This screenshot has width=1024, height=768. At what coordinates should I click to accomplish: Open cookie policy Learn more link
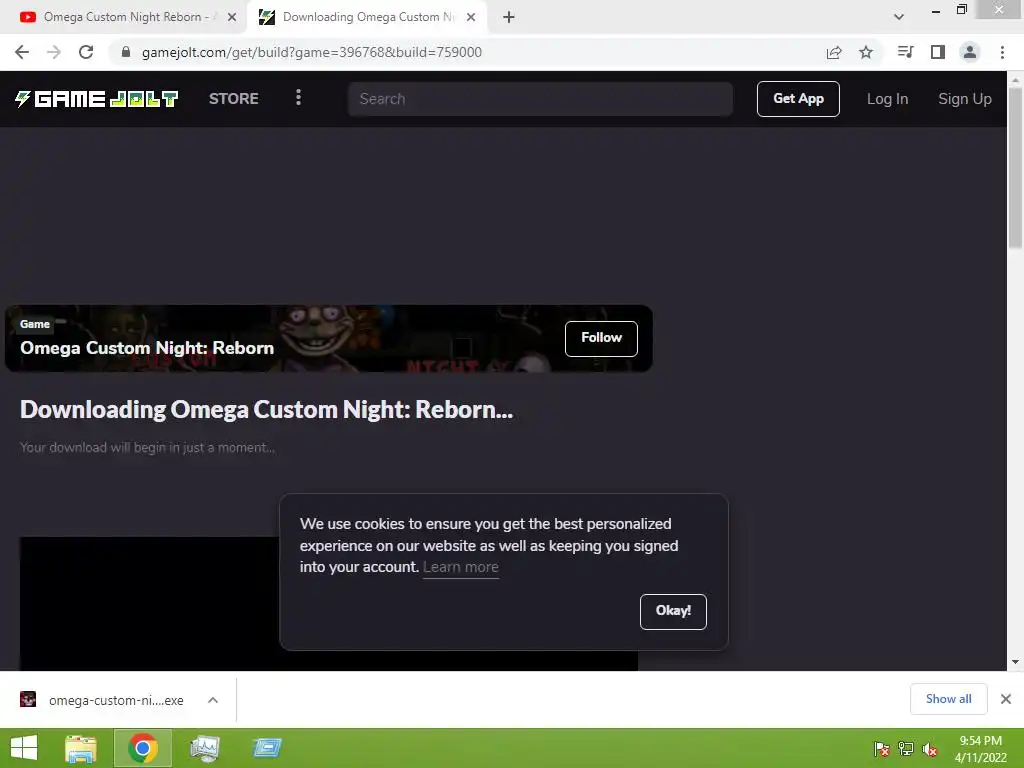click(x=460, y=567)
